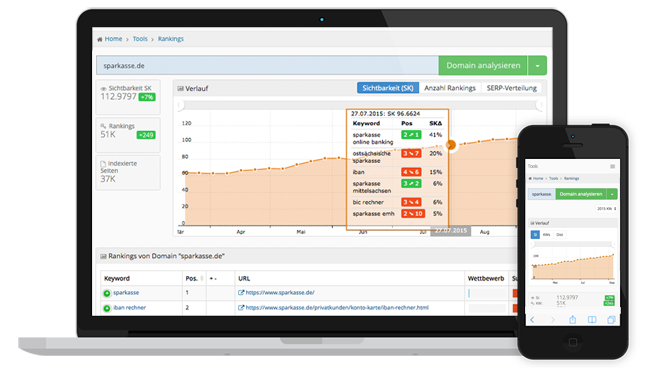Open Tools link in laptop breadcrumb
This screenshot has width=650, height=368.
pyautogui.click(x=140, y=39)
